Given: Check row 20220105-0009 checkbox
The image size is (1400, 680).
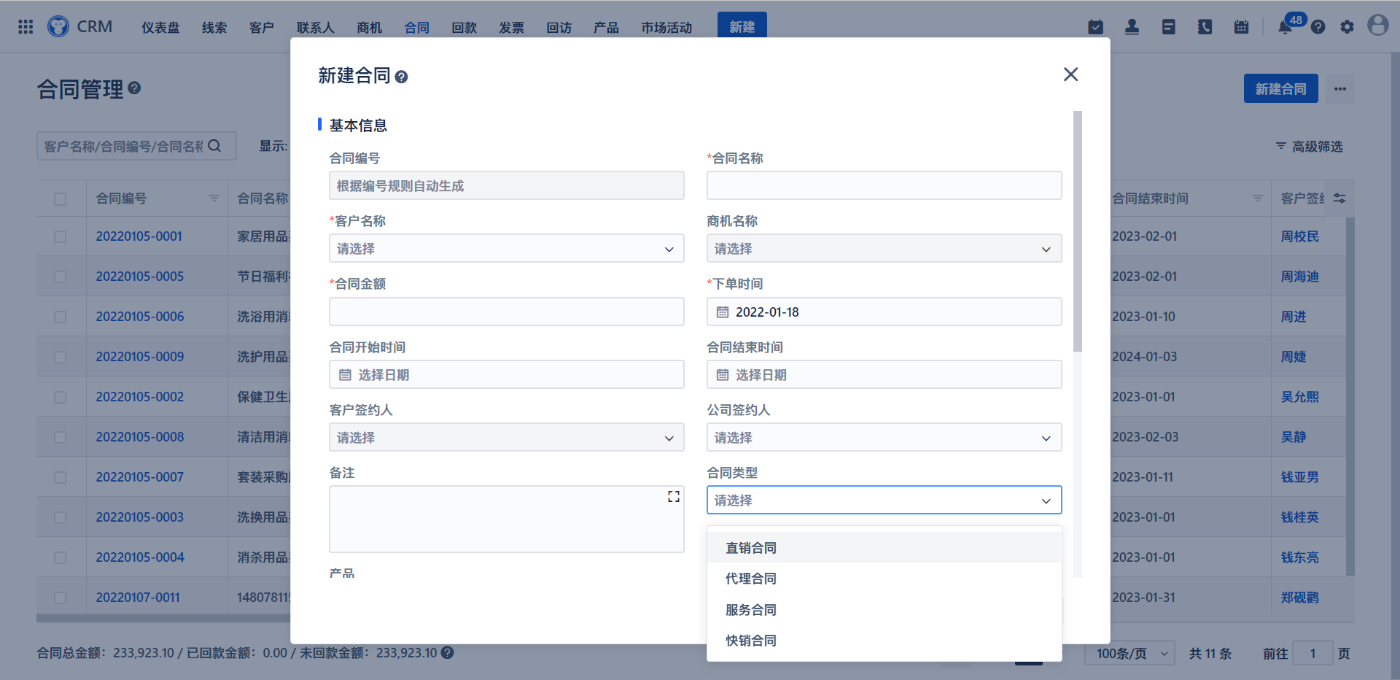Looking at the screenshot, I should 60,357.
